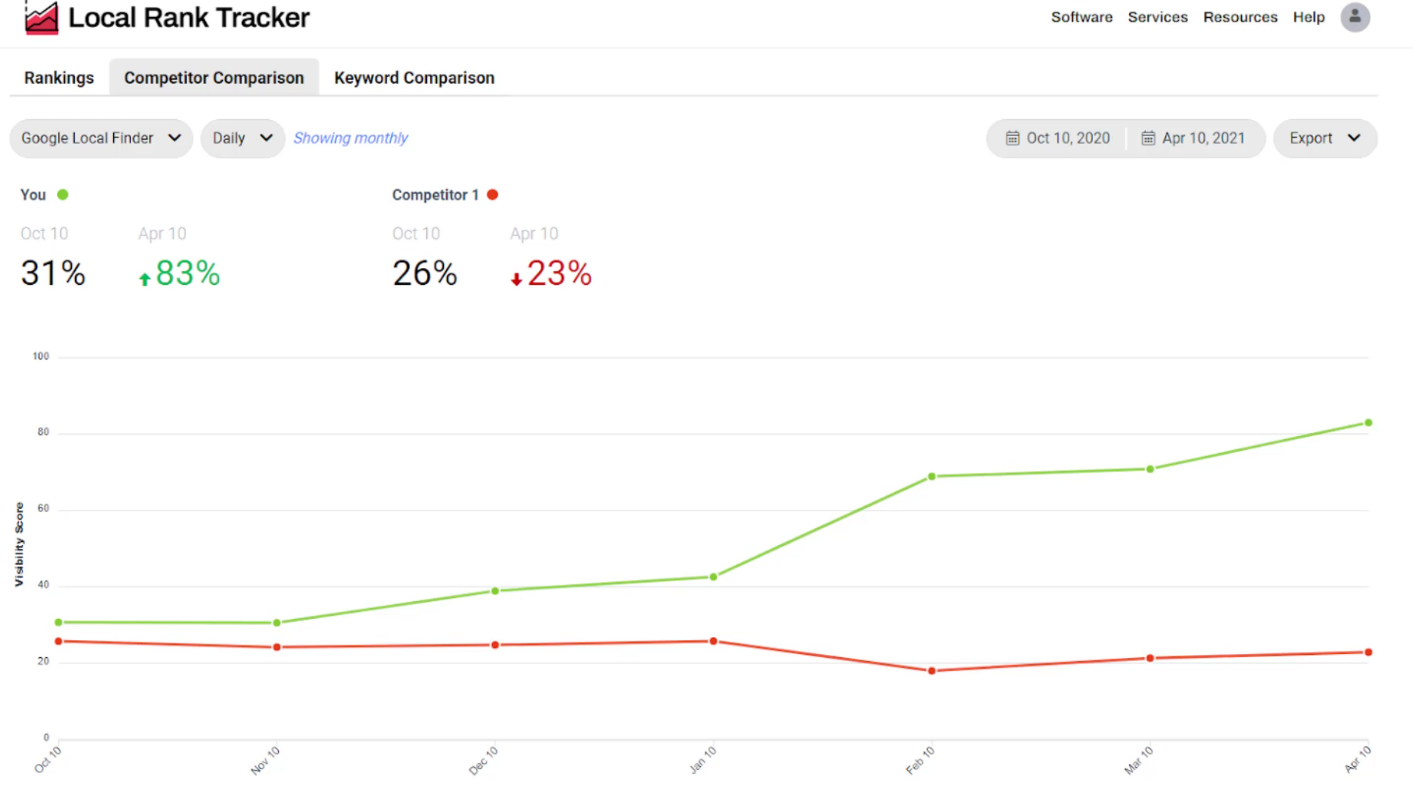Open the Resources link
This screenshot has width=1413, height=791.
click(1240, 17)
